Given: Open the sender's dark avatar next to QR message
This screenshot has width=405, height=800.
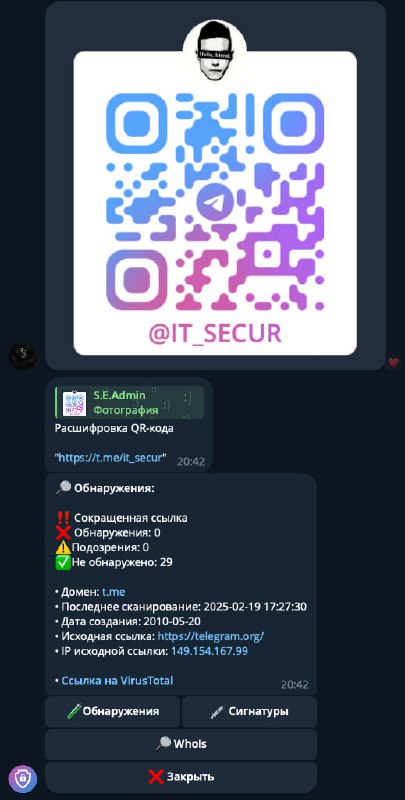Looking at the screenshot, I should pyautogui.click(x=22, y=356).
